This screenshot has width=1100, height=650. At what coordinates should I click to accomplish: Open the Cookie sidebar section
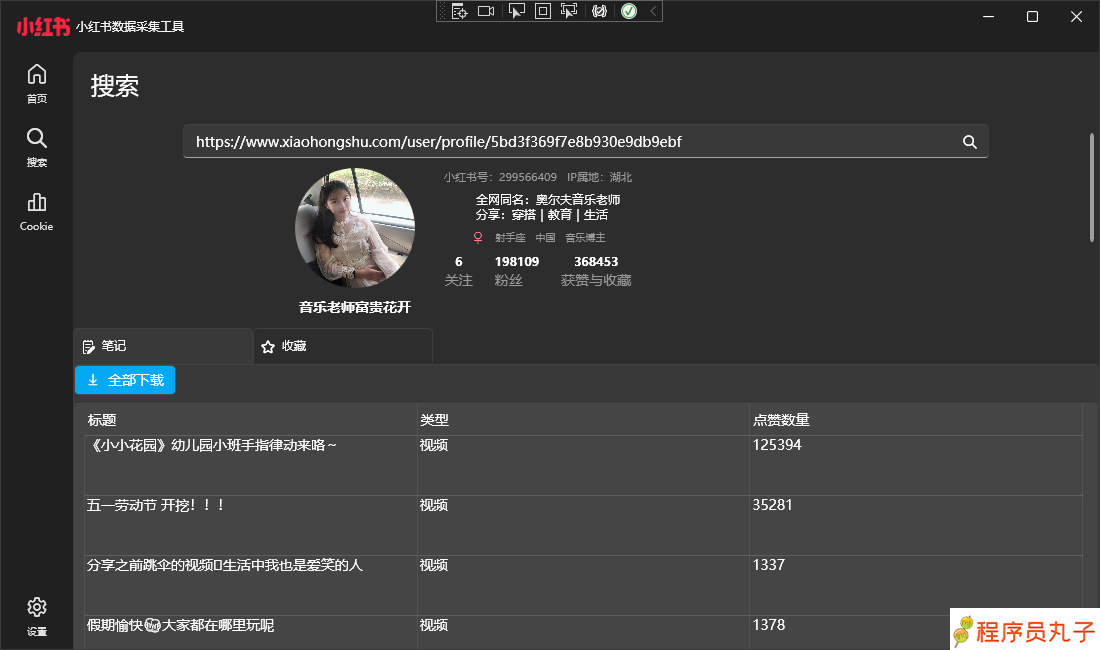coord(36,211)
